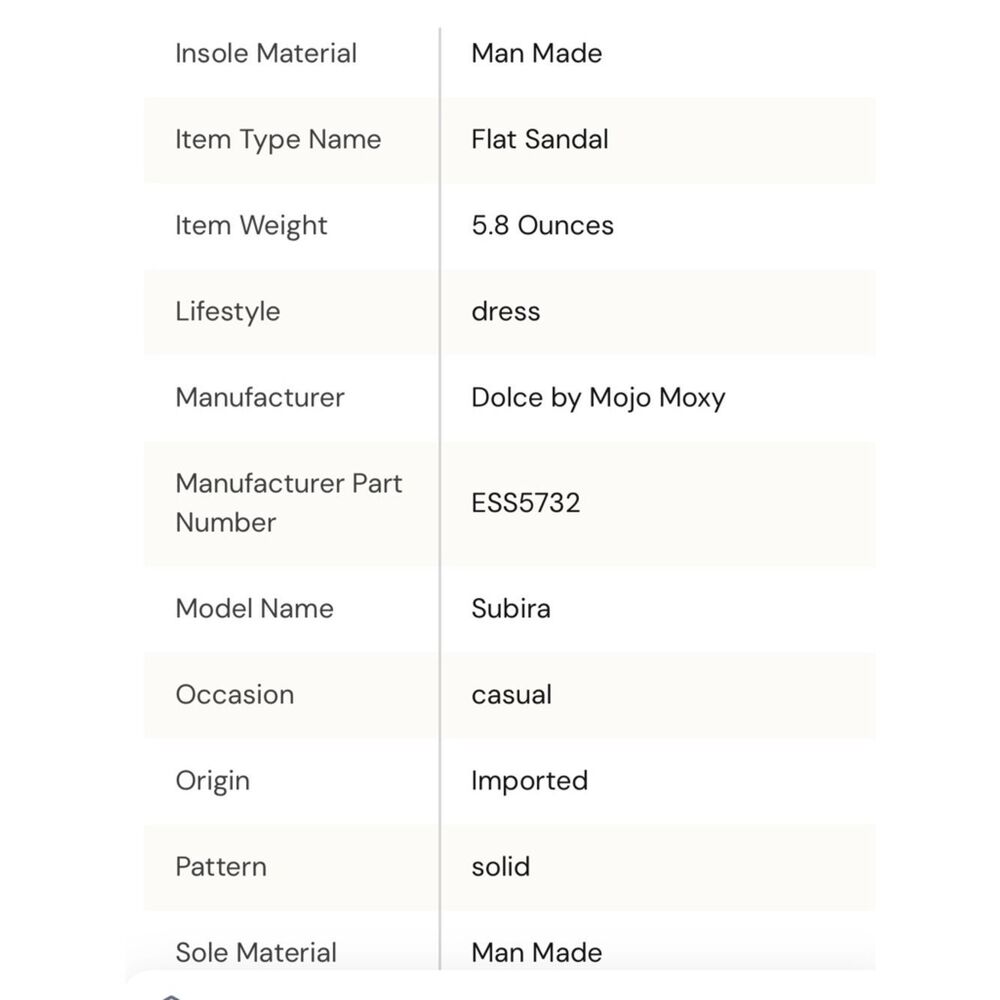This screenshot has height=1000, width=1000.
Task: Click the Imported origin value
Action: [529, 782]
